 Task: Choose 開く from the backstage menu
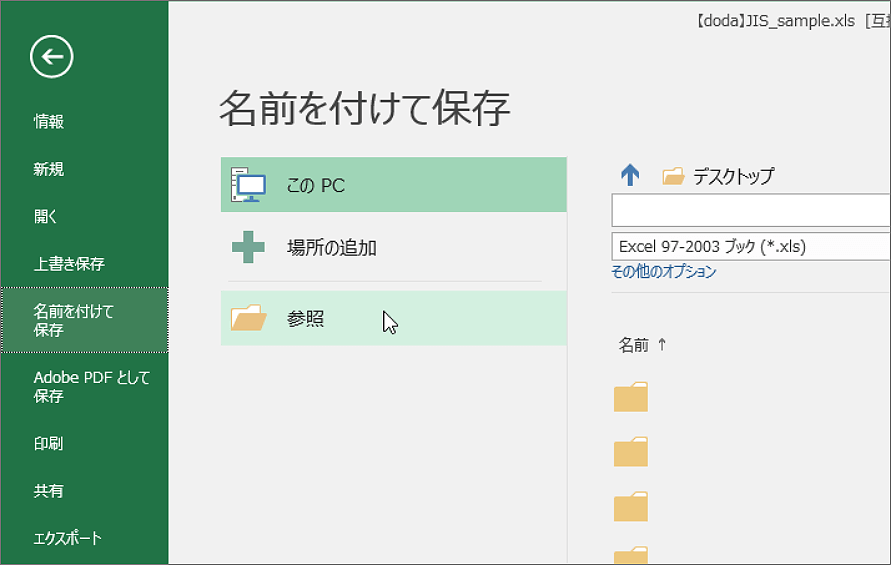pos(45,216)
